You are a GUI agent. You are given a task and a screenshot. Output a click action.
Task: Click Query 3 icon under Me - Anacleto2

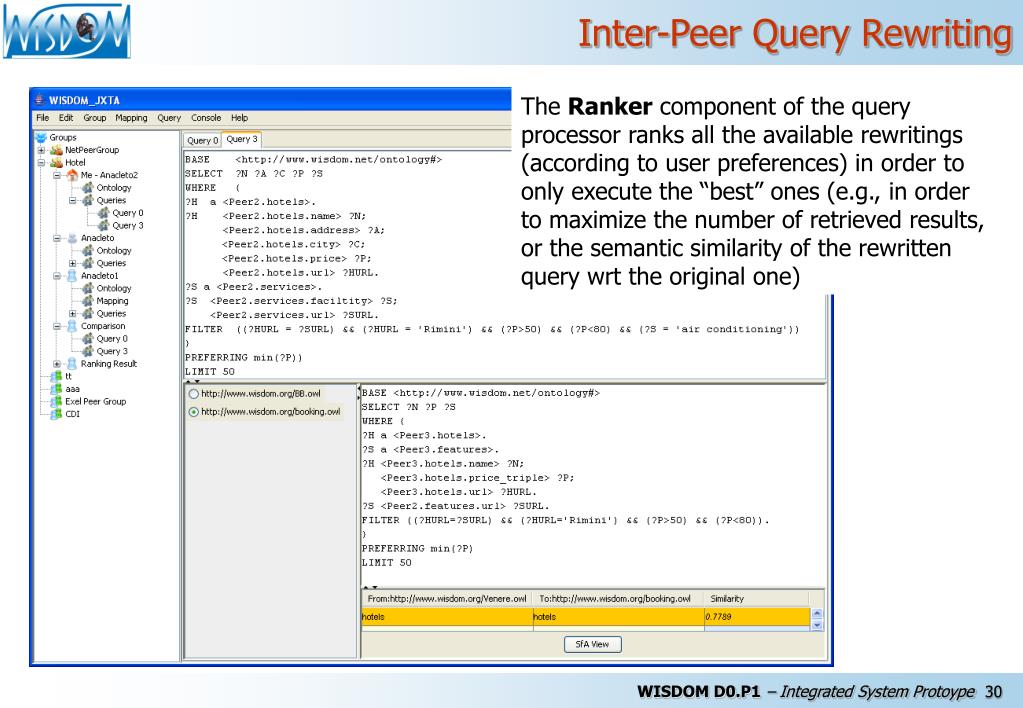104,225
